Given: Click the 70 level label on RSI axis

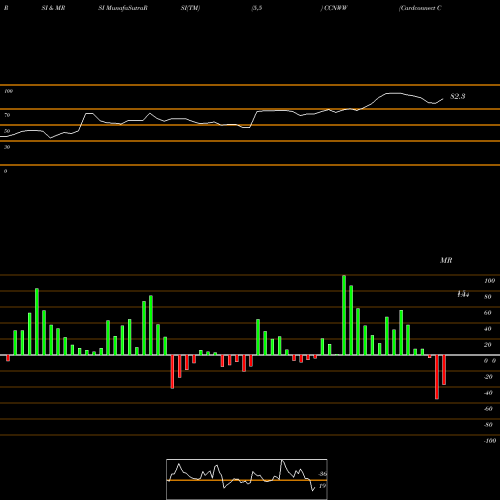Looking at the screenshot, I should tap(7, 115).
